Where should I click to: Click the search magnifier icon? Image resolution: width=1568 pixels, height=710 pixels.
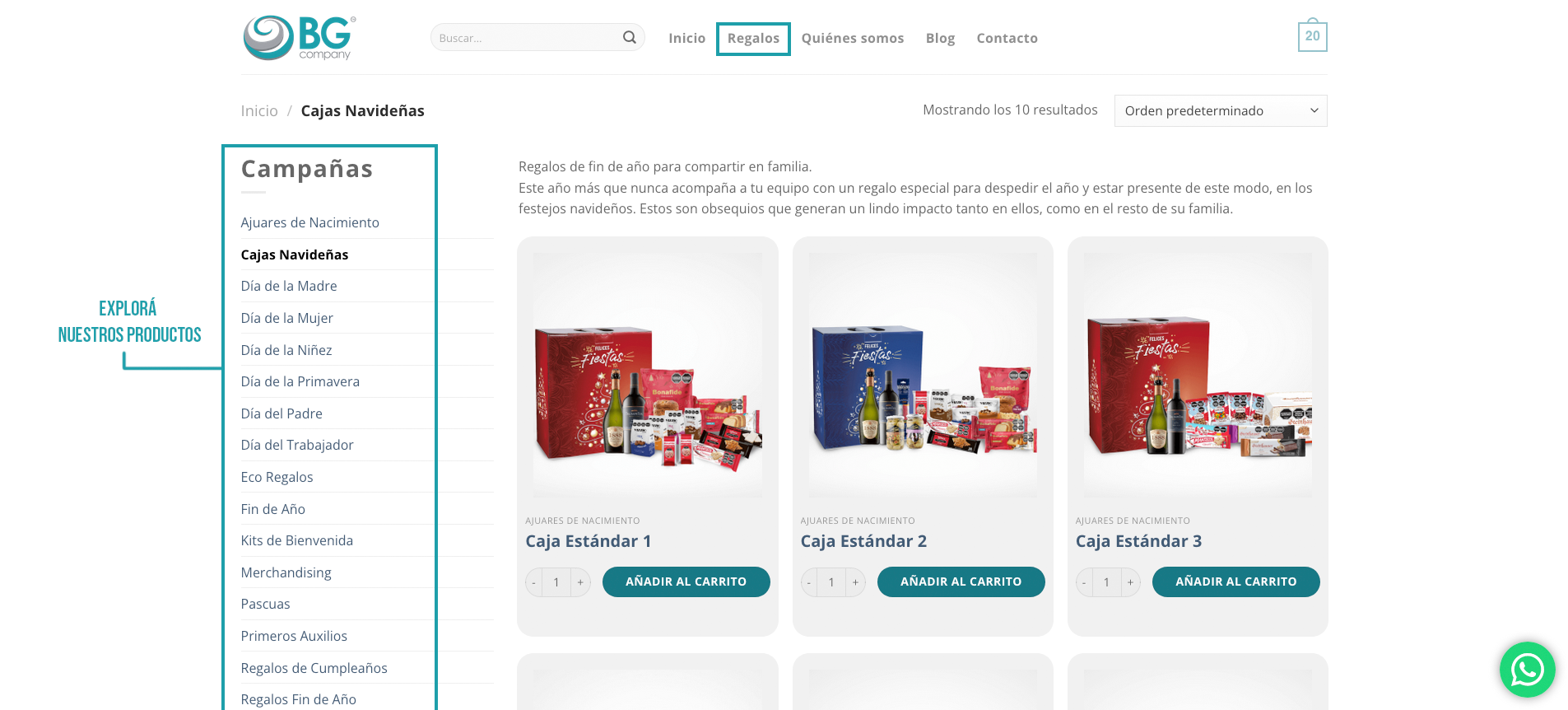(x=629, y=37)
